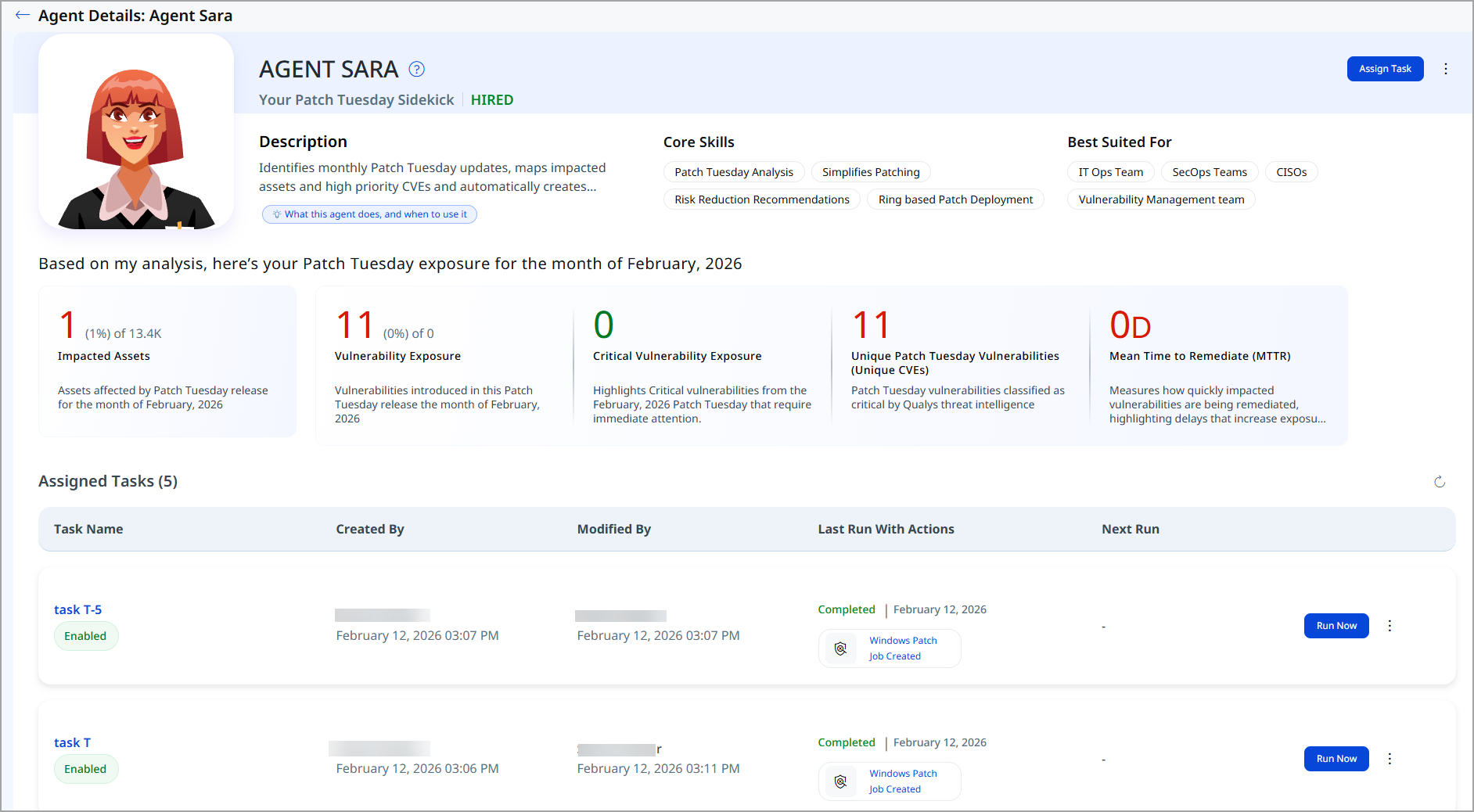Open task T link
The width and height of the screenshot is (1474, 812).
[72, 742]
